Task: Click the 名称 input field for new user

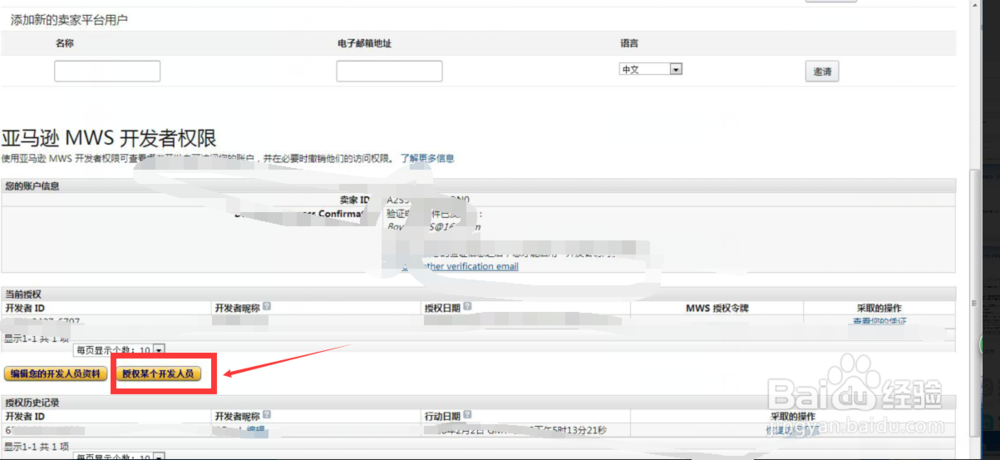Action: pos(107,71)
